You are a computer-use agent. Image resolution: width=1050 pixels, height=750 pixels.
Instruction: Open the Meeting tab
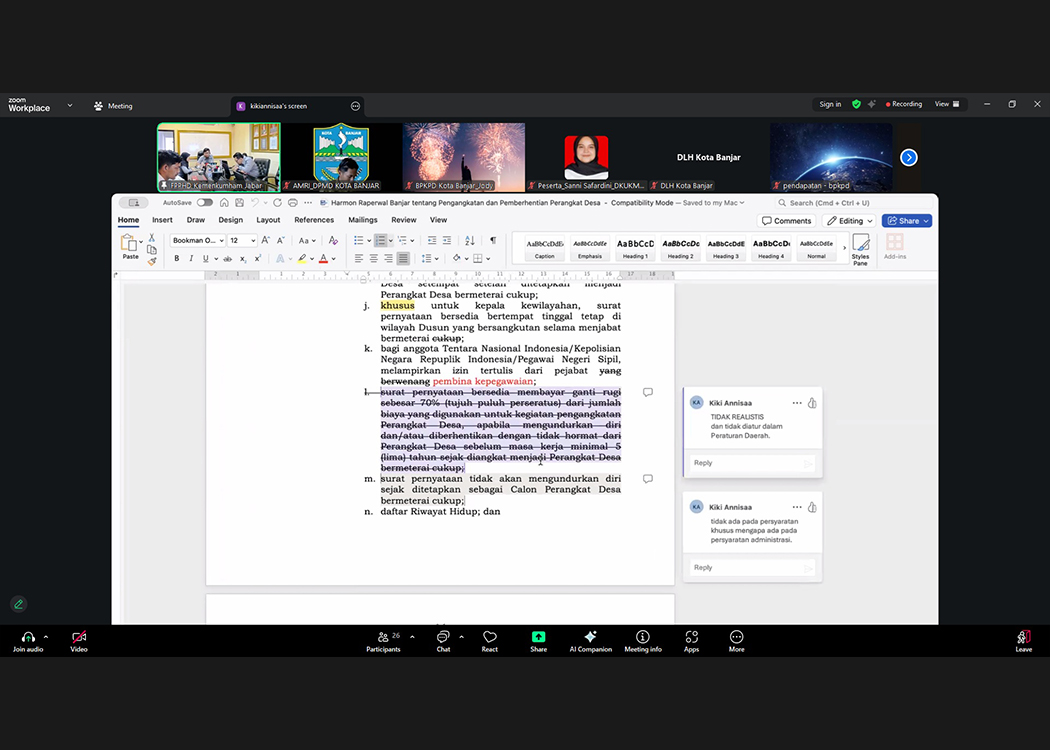(113, 106)
